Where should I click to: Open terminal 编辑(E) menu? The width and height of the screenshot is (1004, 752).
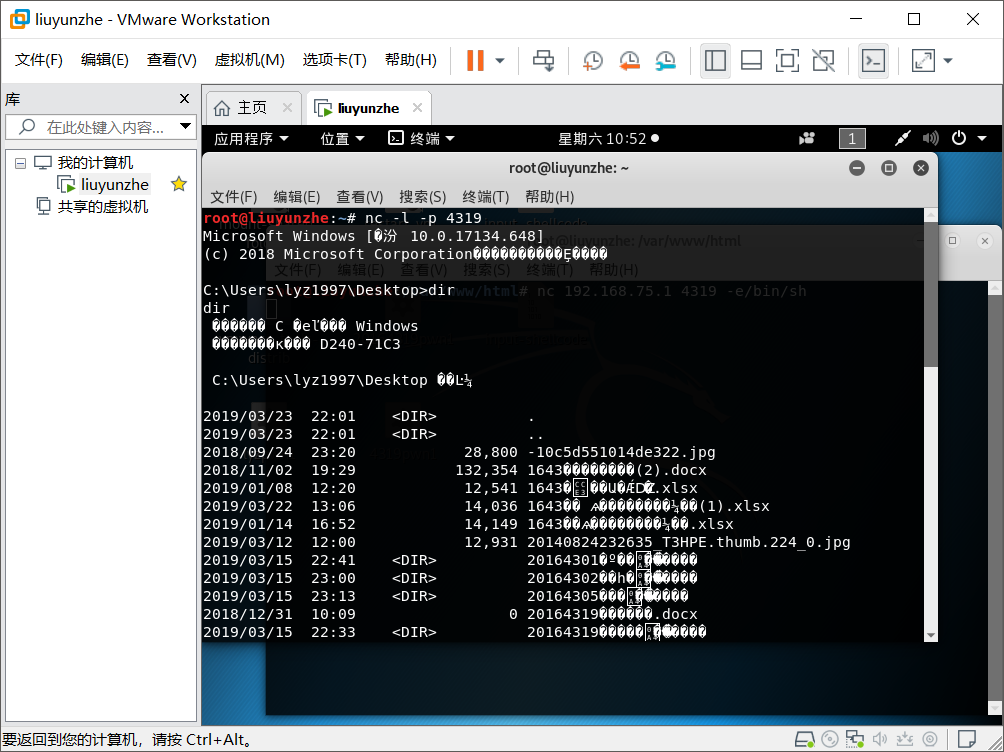pyautogui.click(x=296, y=197)
